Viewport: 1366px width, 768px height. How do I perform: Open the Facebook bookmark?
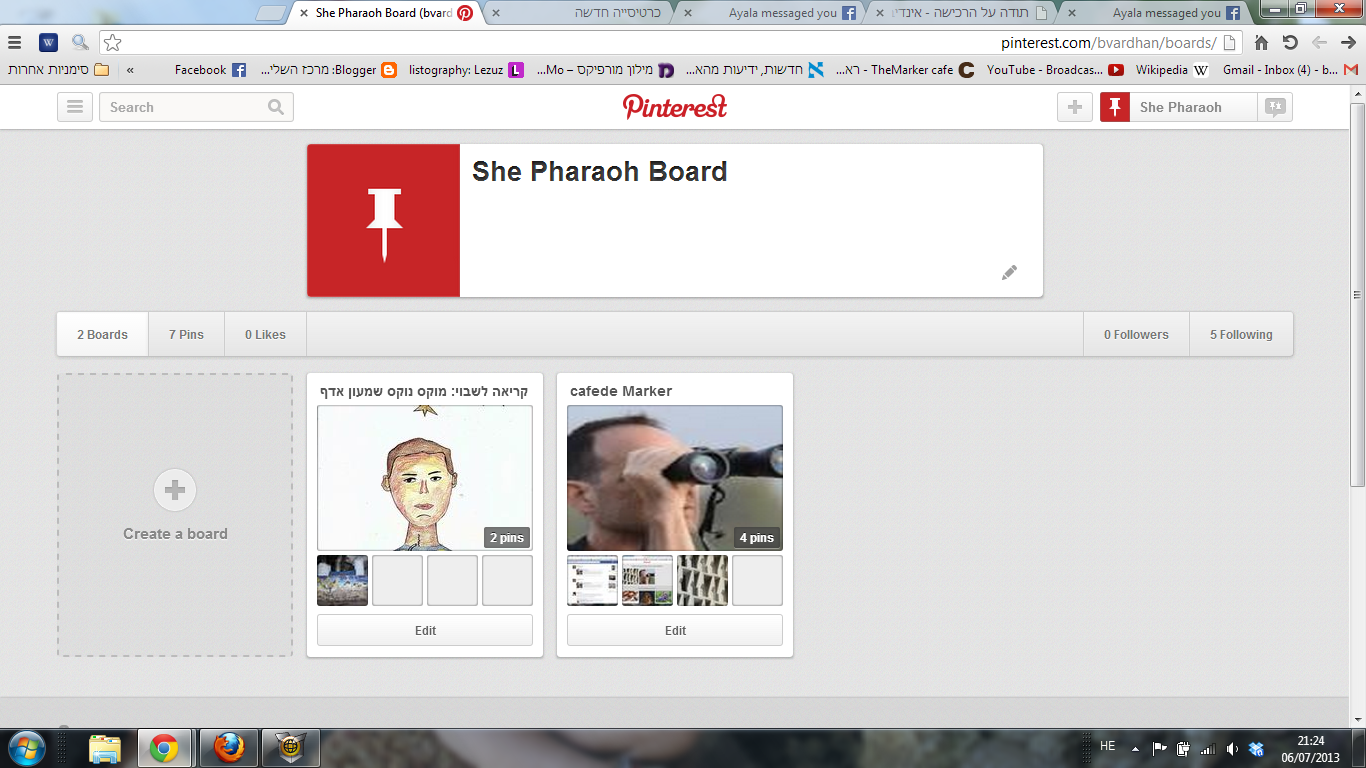click(210, 70)
